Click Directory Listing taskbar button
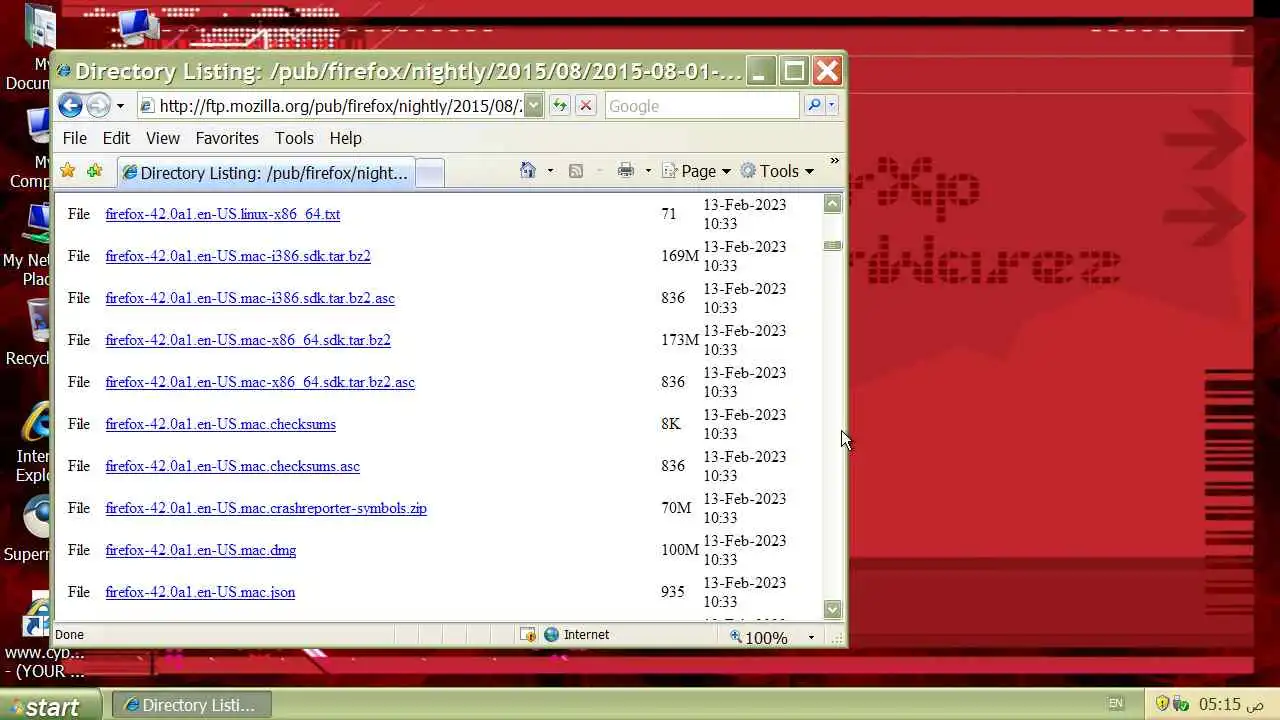The image size is (1280, 720). 190,705
